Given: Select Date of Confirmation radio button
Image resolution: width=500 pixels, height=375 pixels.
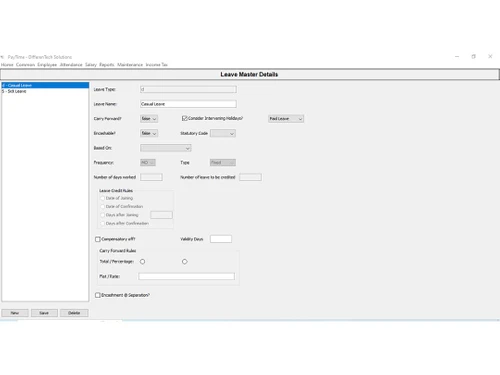Looking at the screenshot, I should pos(102,207).
